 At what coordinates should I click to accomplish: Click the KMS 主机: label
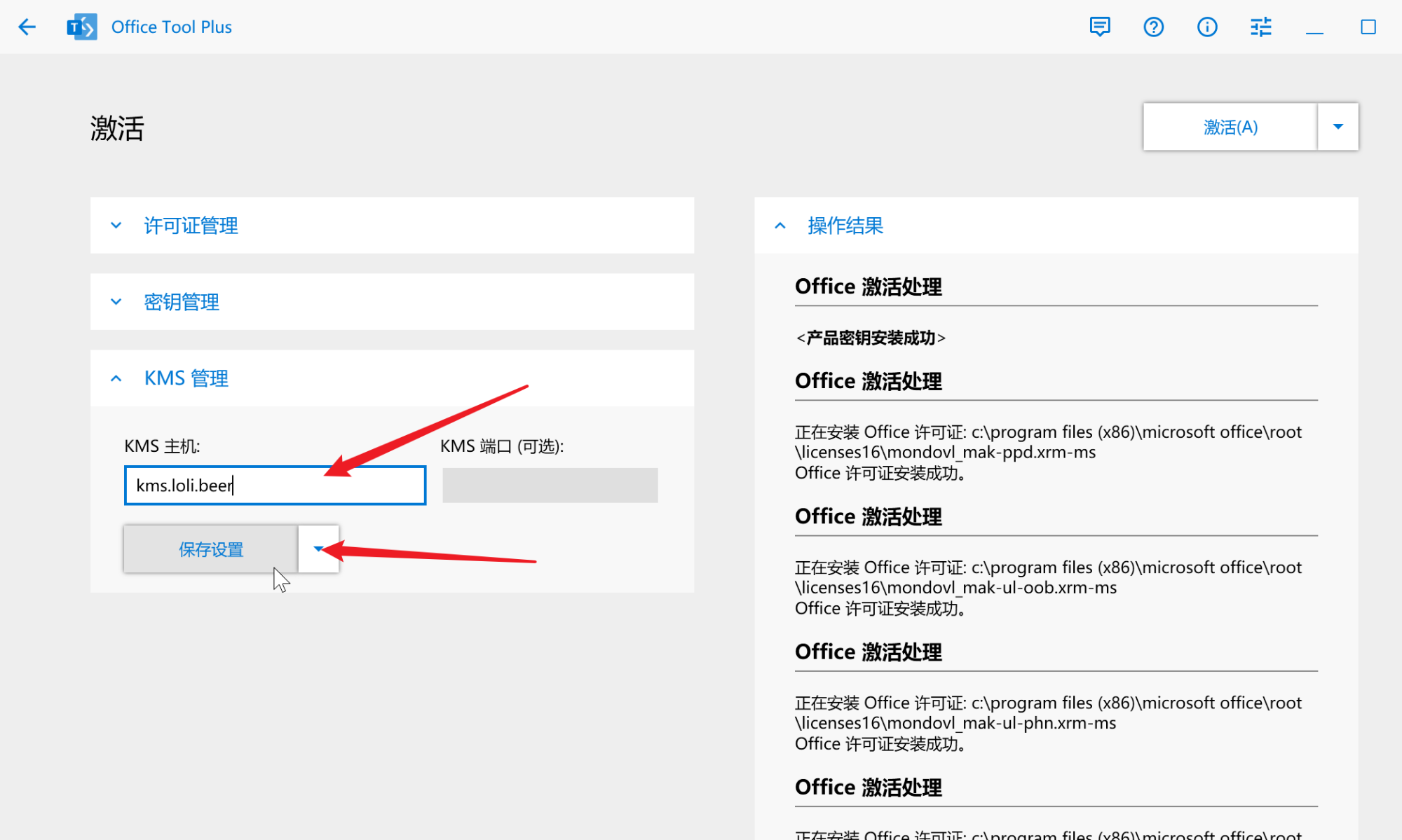[x=162, y=446]
